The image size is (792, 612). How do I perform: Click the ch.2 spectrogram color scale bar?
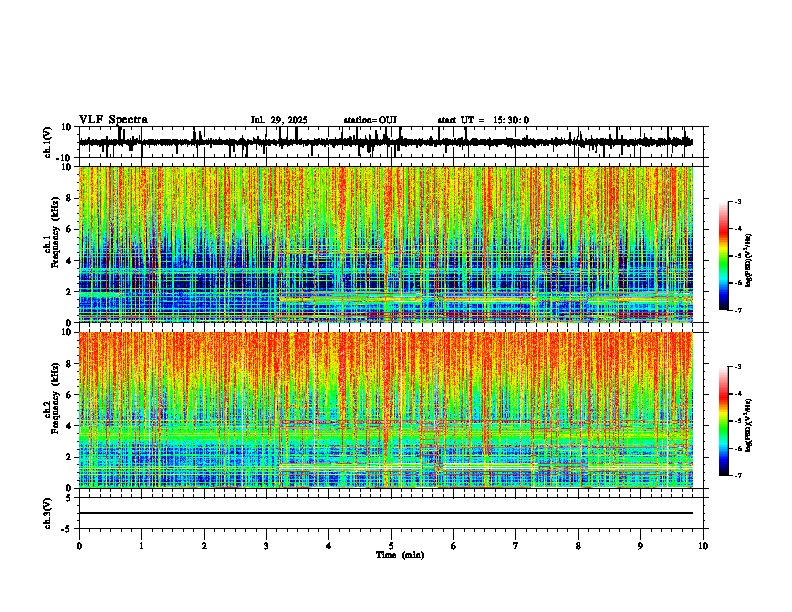pyautogui.click(x=724, y=421)
